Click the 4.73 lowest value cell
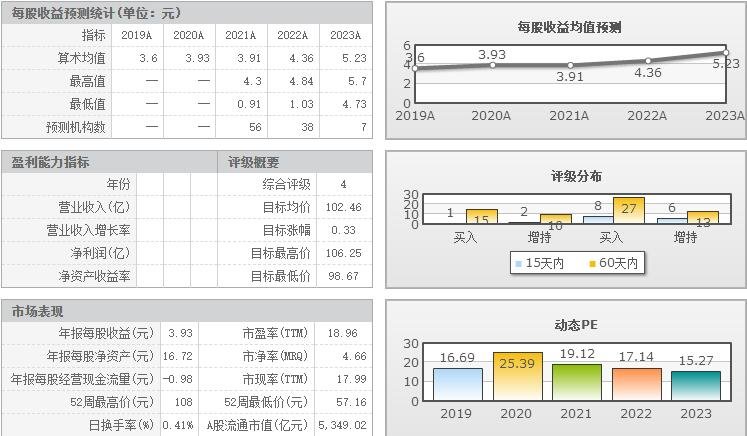Image resolution: width=747 pixels, height=436 pixels. 354,104
